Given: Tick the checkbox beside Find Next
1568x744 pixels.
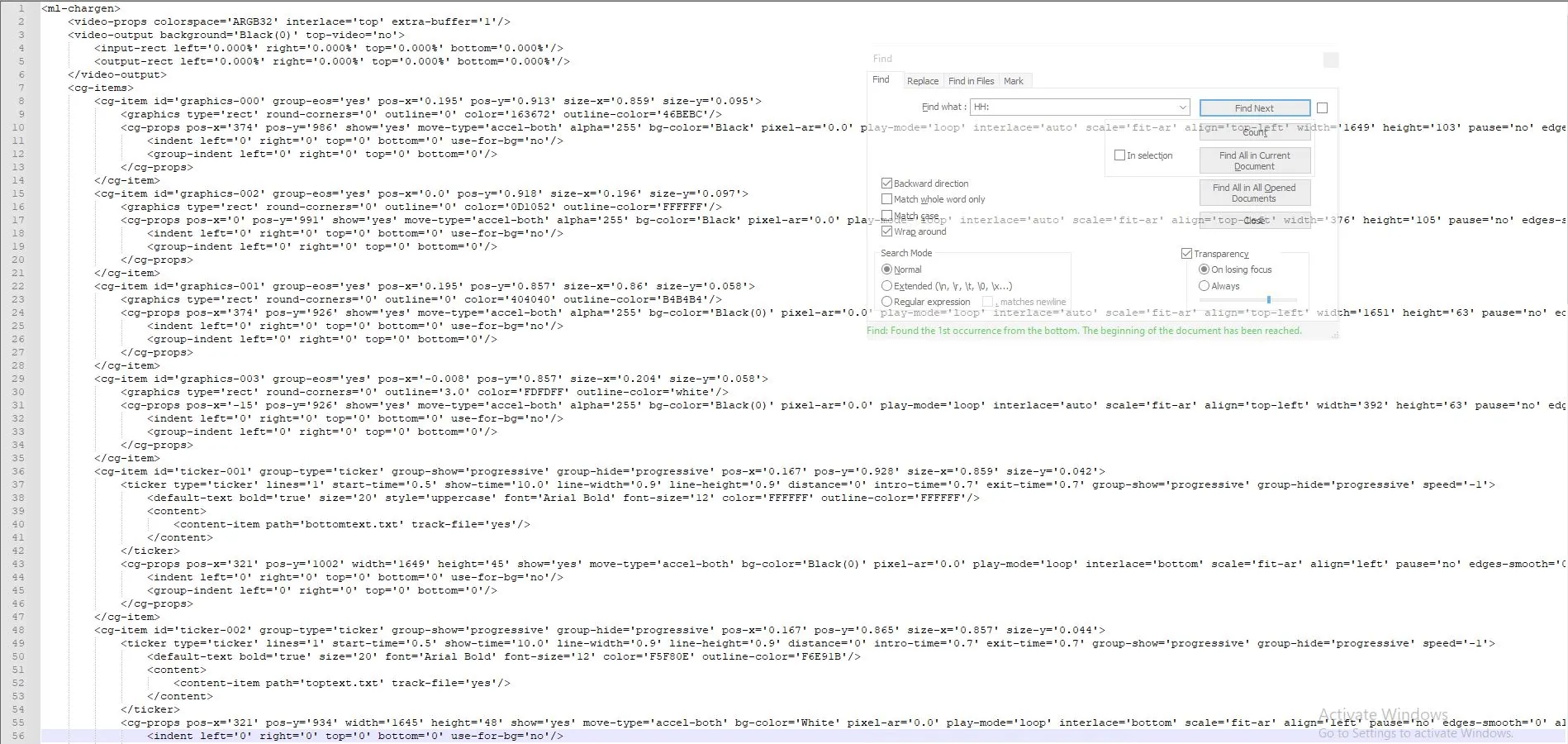Looking at the screenshot, I should pos(1322,108).
